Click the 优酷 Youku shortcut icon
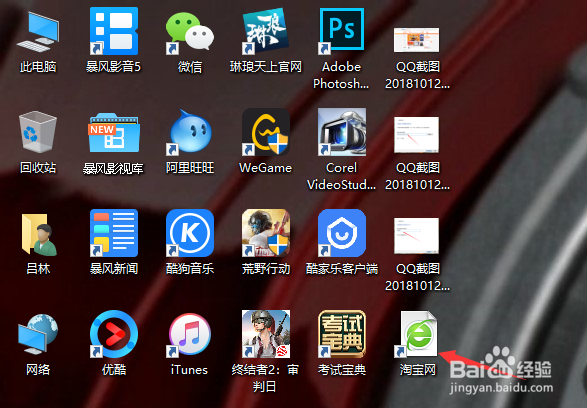587x408 pixels. (114, 334)
